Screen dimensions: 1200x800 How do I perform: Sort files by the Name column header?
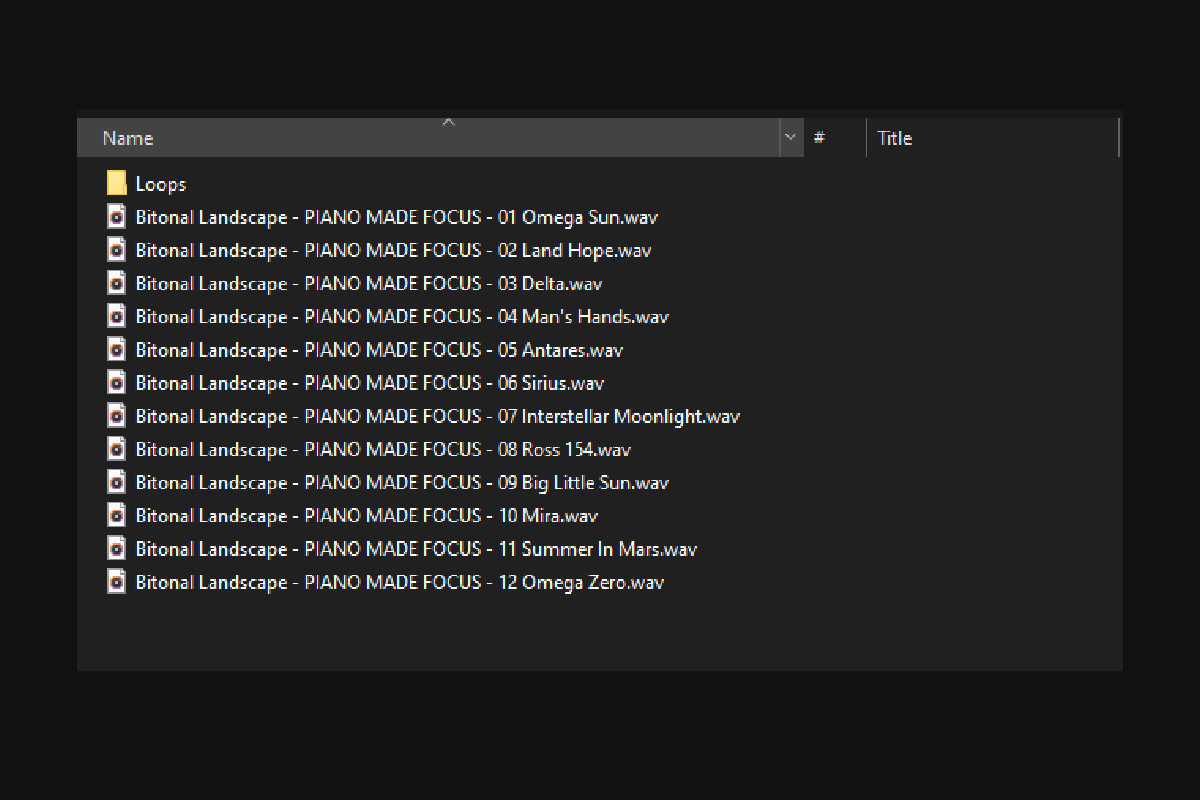pos(128,138)
